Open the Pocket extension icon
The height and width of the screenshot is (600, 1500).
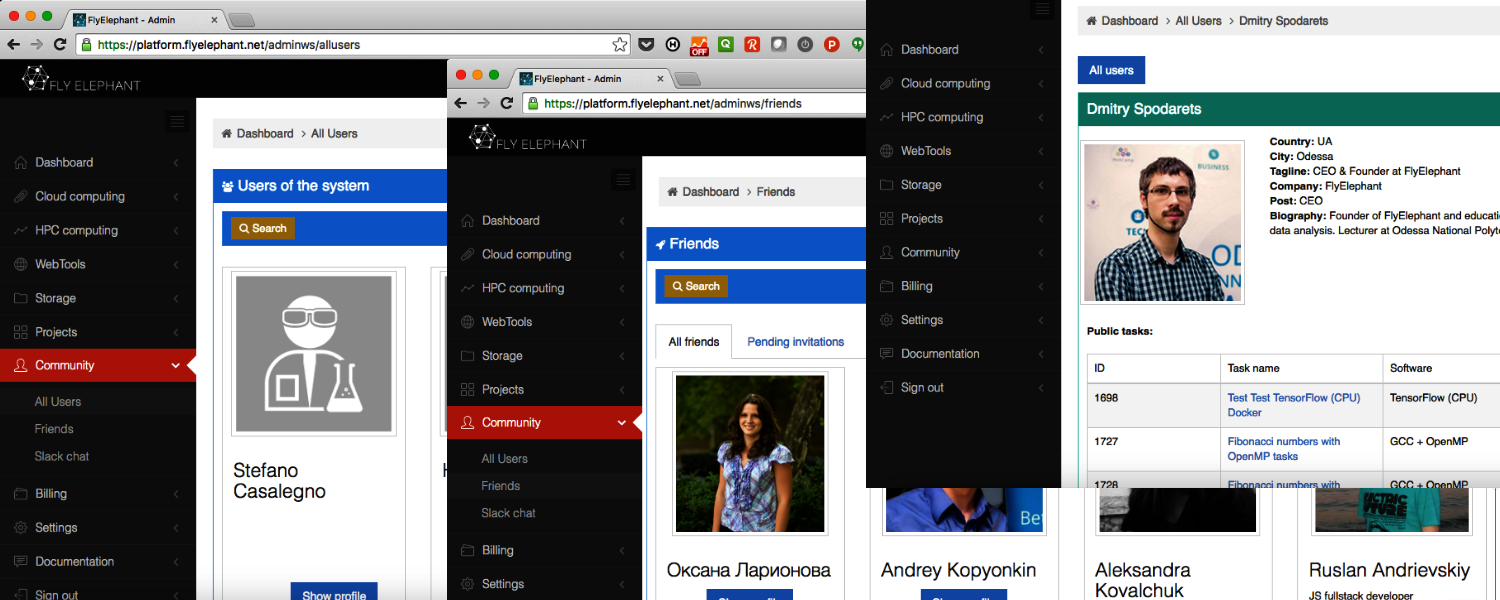[647, 44]
